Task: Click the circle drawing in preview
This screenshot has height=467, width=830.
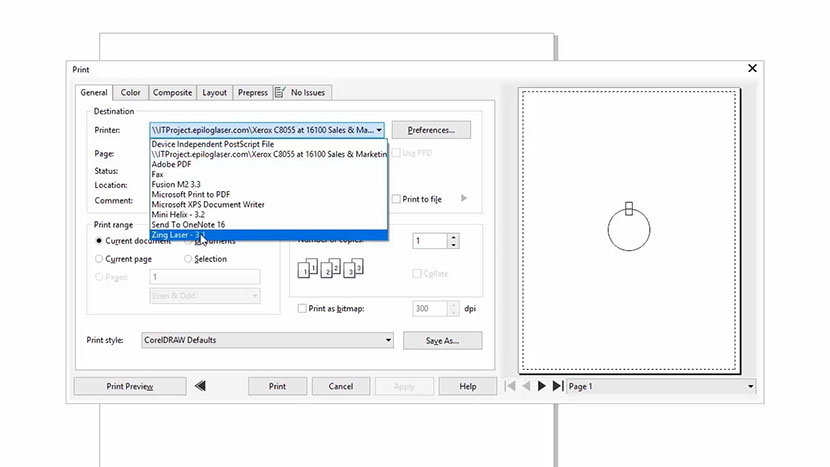Action: [629, 229]
